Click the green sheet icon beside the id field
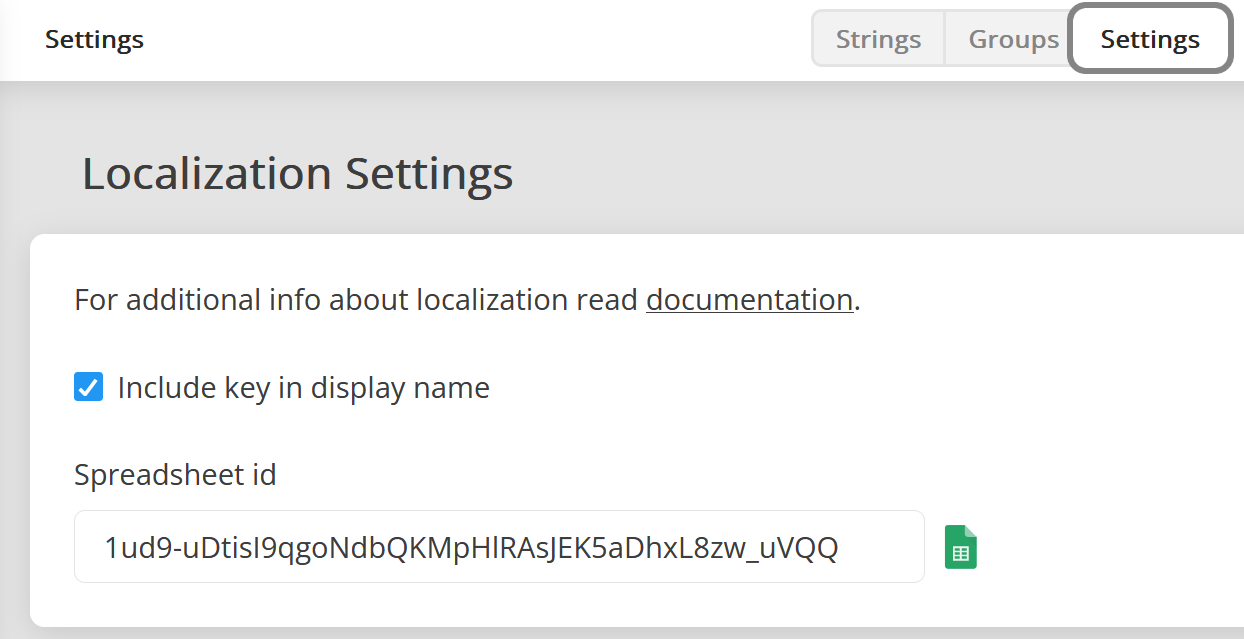This screenshot has width=1244, height=639. [961, 547]
